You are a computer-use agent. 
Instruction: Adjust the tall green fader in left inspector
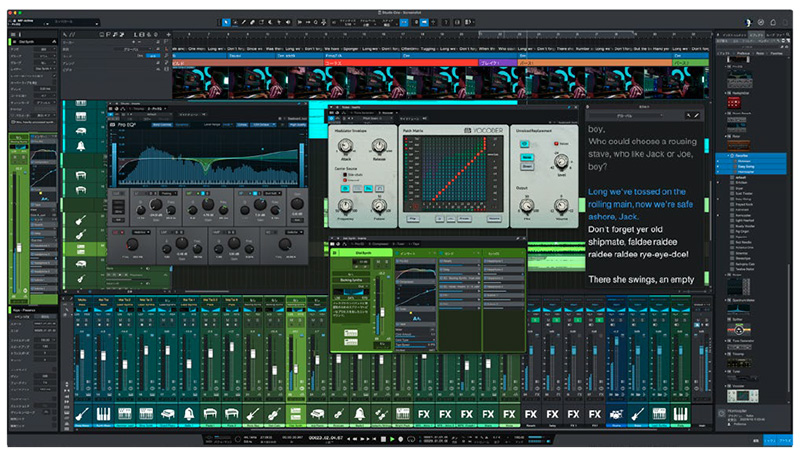[x=19, y=248]
